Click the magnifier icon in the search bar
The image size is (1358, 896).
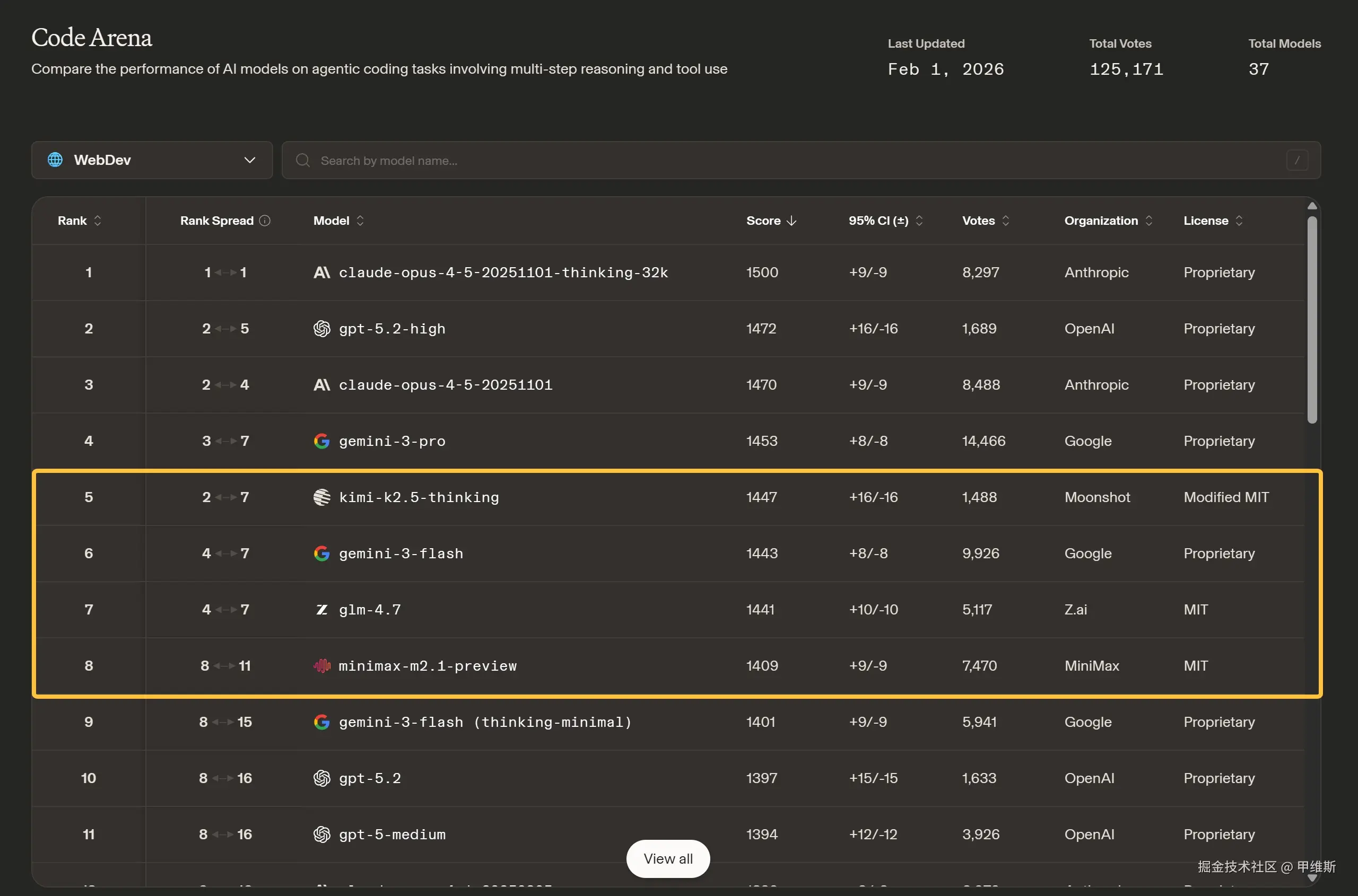(x=302, y=161)
